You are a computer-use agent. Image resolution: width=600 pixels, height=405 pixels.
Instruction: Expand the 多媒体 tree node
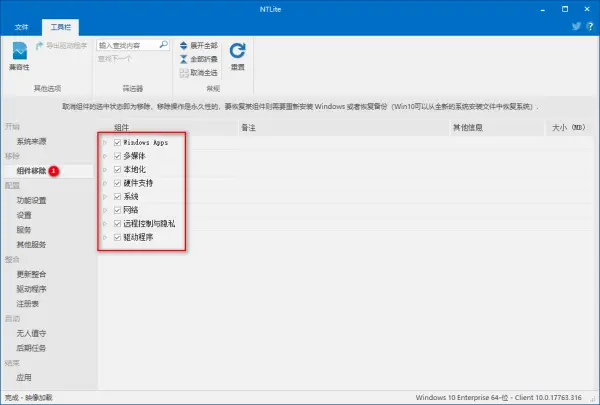(x=105, y=156)
